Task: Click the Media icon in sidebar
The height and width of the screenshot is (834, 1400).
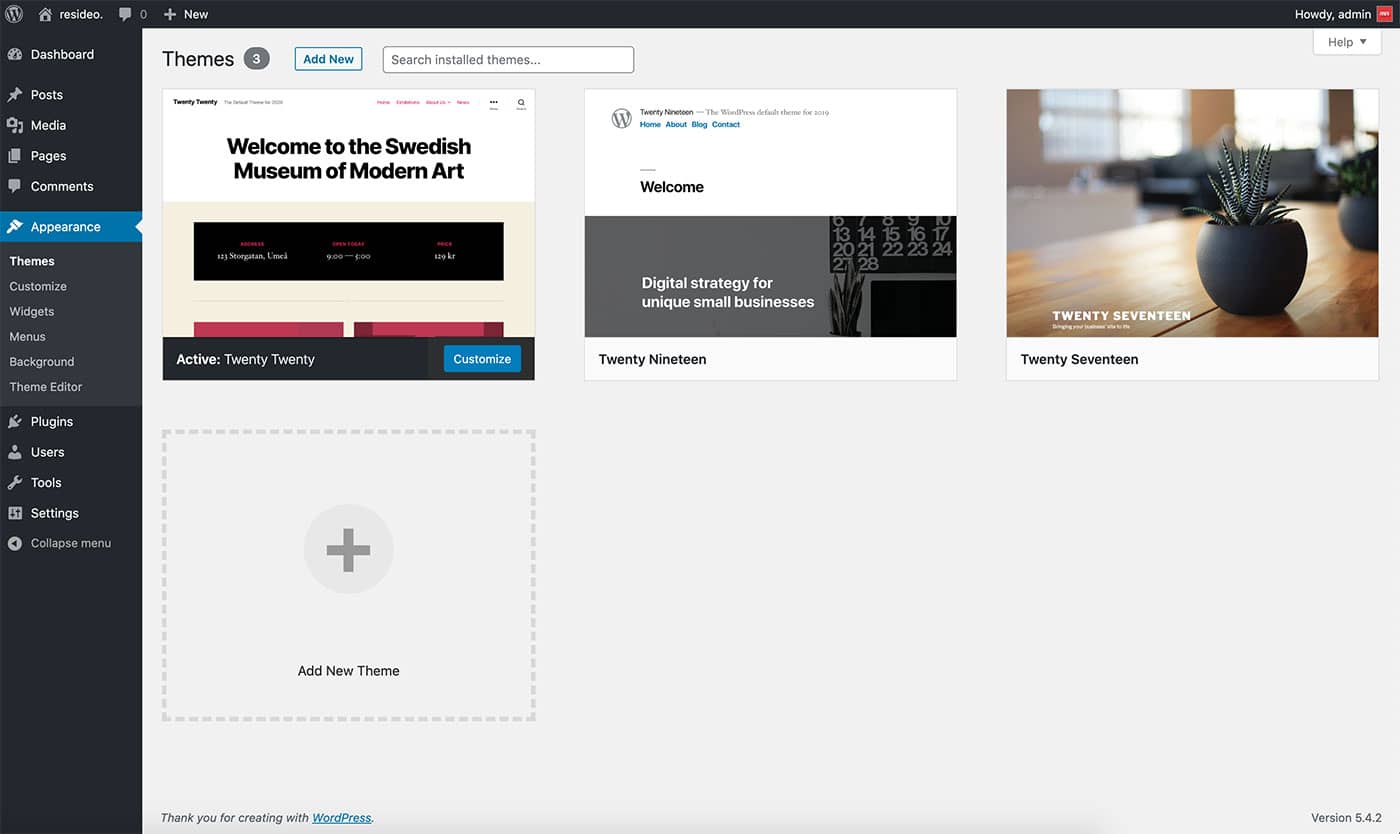Action: 15,125
